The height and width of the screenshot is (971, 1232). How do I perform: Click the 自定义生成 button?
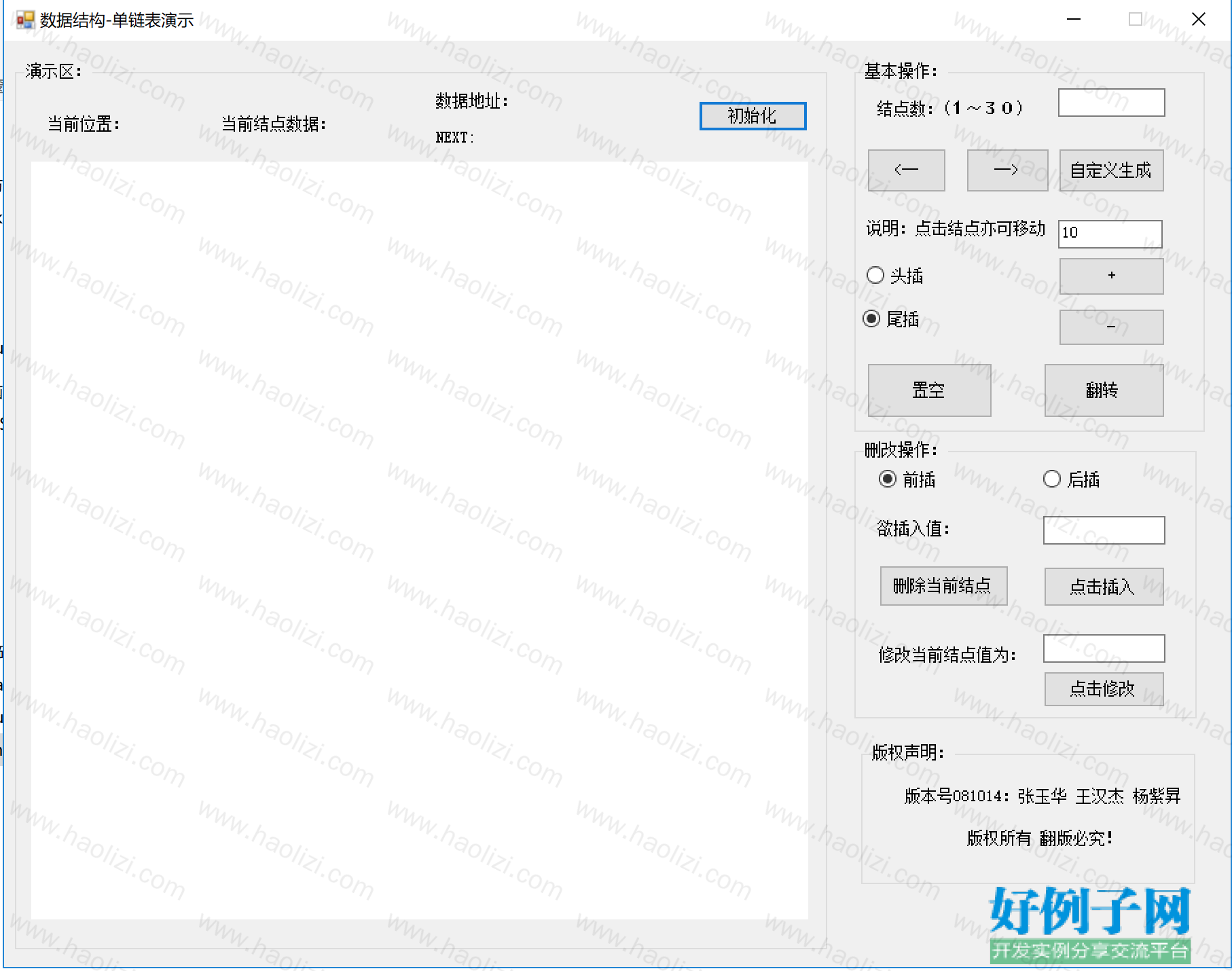pos(1111,170)
